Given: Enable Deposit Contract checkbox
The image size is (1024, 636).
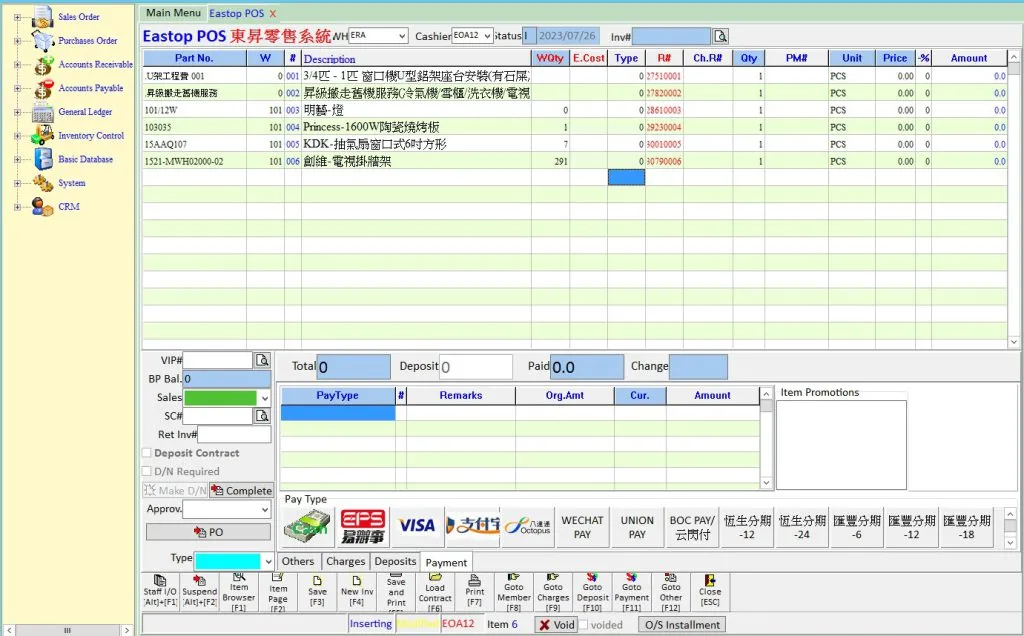Looking at the screenshot, I should pos(147,454).
